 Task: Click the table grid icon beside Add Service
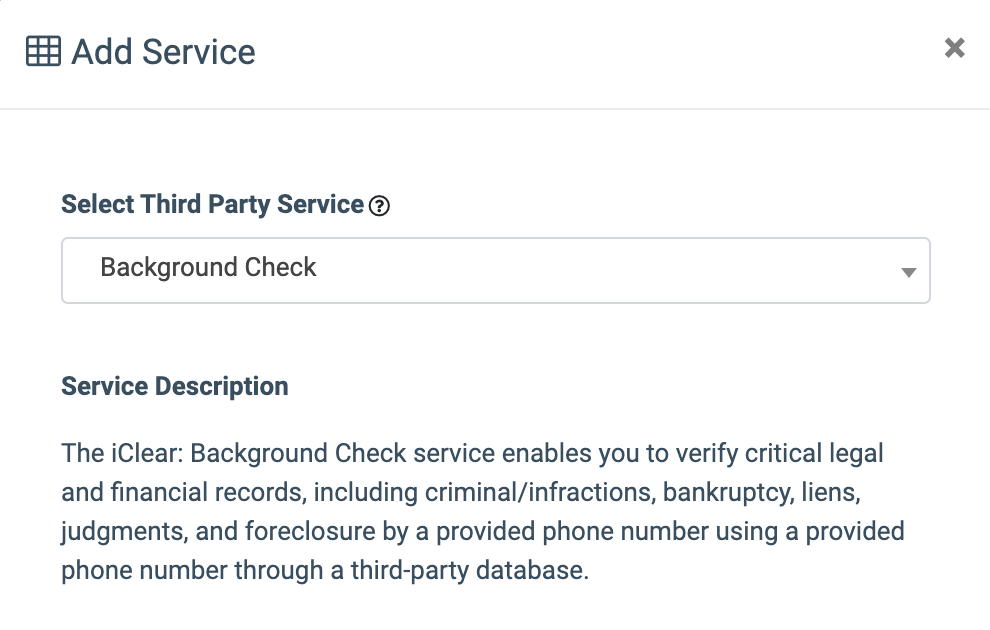click(43, 51)
